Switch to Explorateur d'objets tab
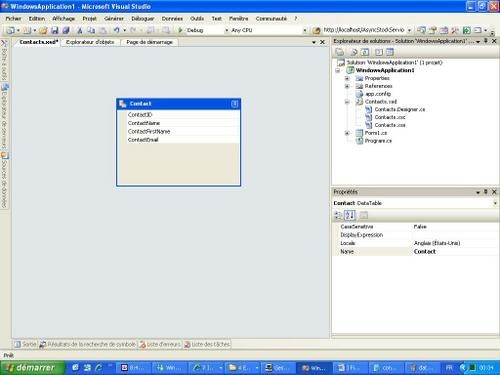The image size is (500, 375). tap(90, 42)
